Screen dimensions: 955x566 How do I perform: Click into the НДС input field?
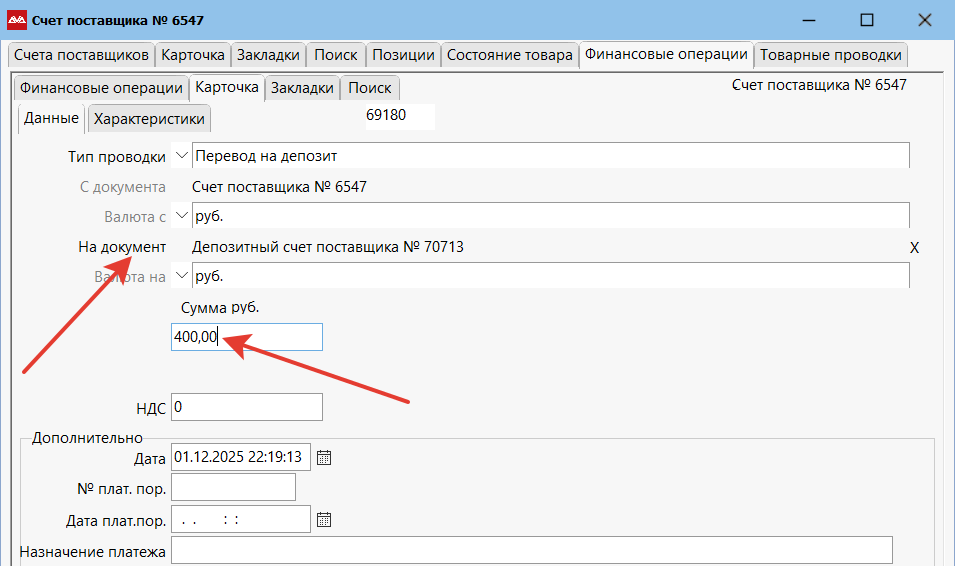247,407
